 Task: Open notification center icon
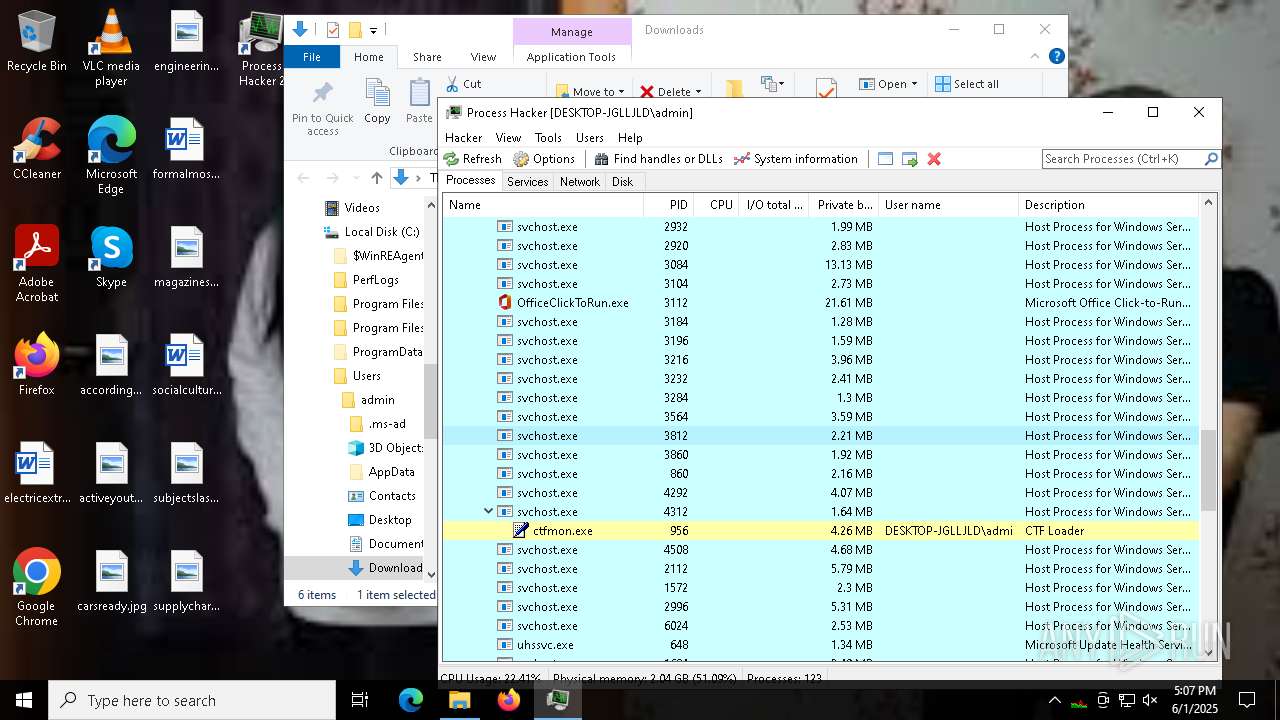[1247, 700]
